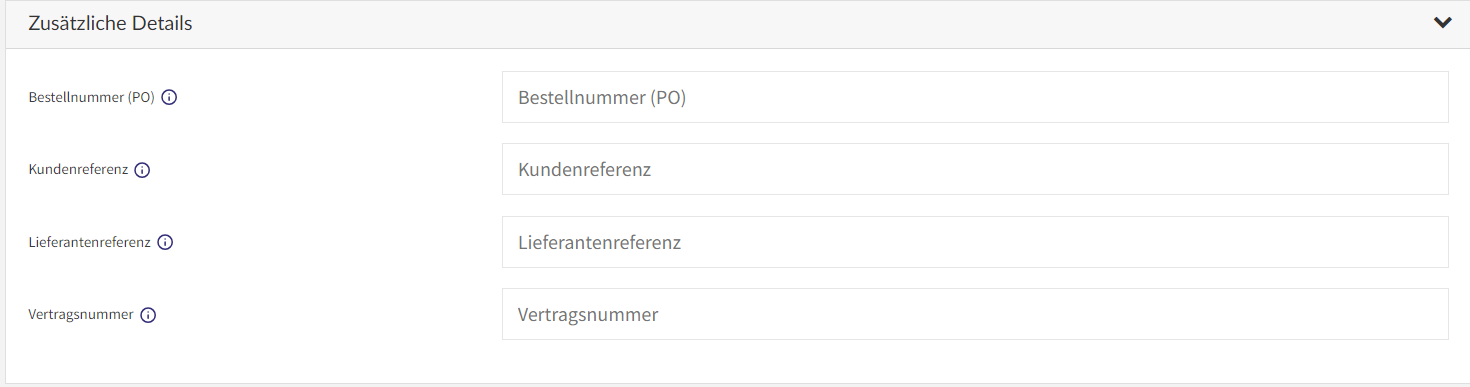Show the Kundenreferenz info tooltip icon

142,170
